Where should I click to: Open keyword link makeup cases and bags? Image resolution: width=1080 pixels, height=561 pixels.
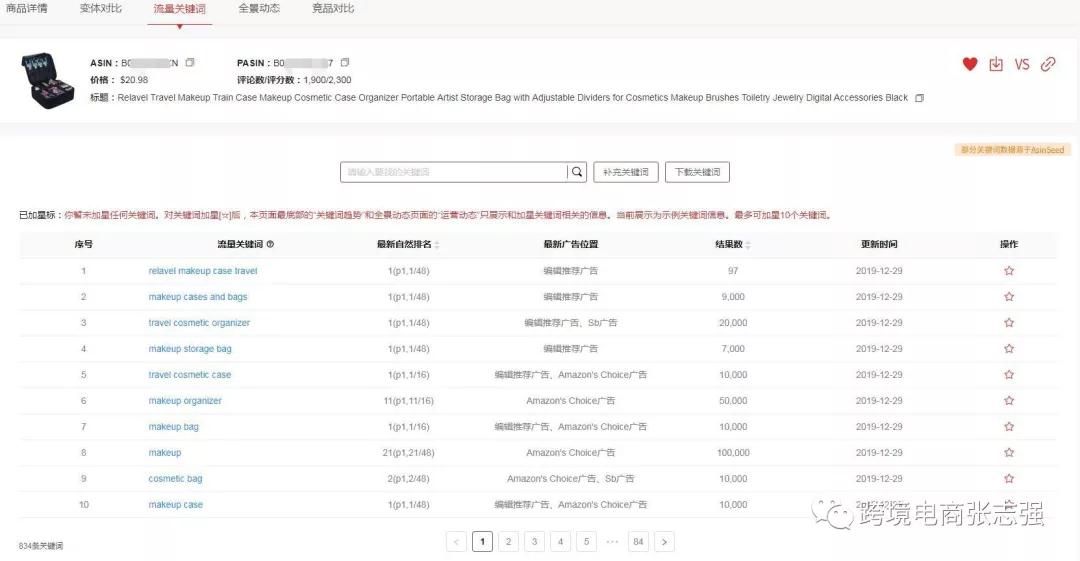pos(198,297)
